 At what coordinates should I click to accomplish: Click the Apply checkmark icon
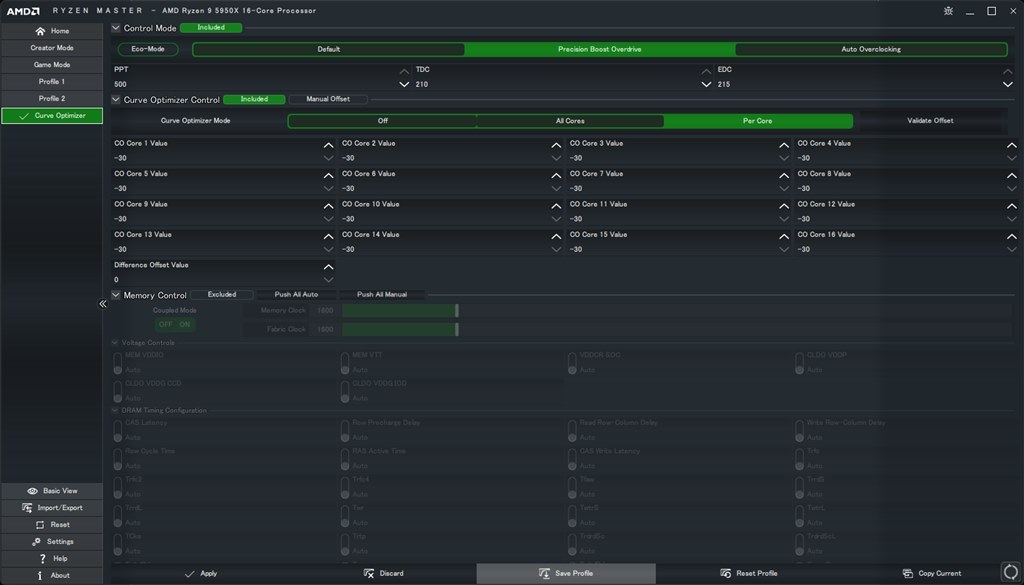(x=189, y=574)
